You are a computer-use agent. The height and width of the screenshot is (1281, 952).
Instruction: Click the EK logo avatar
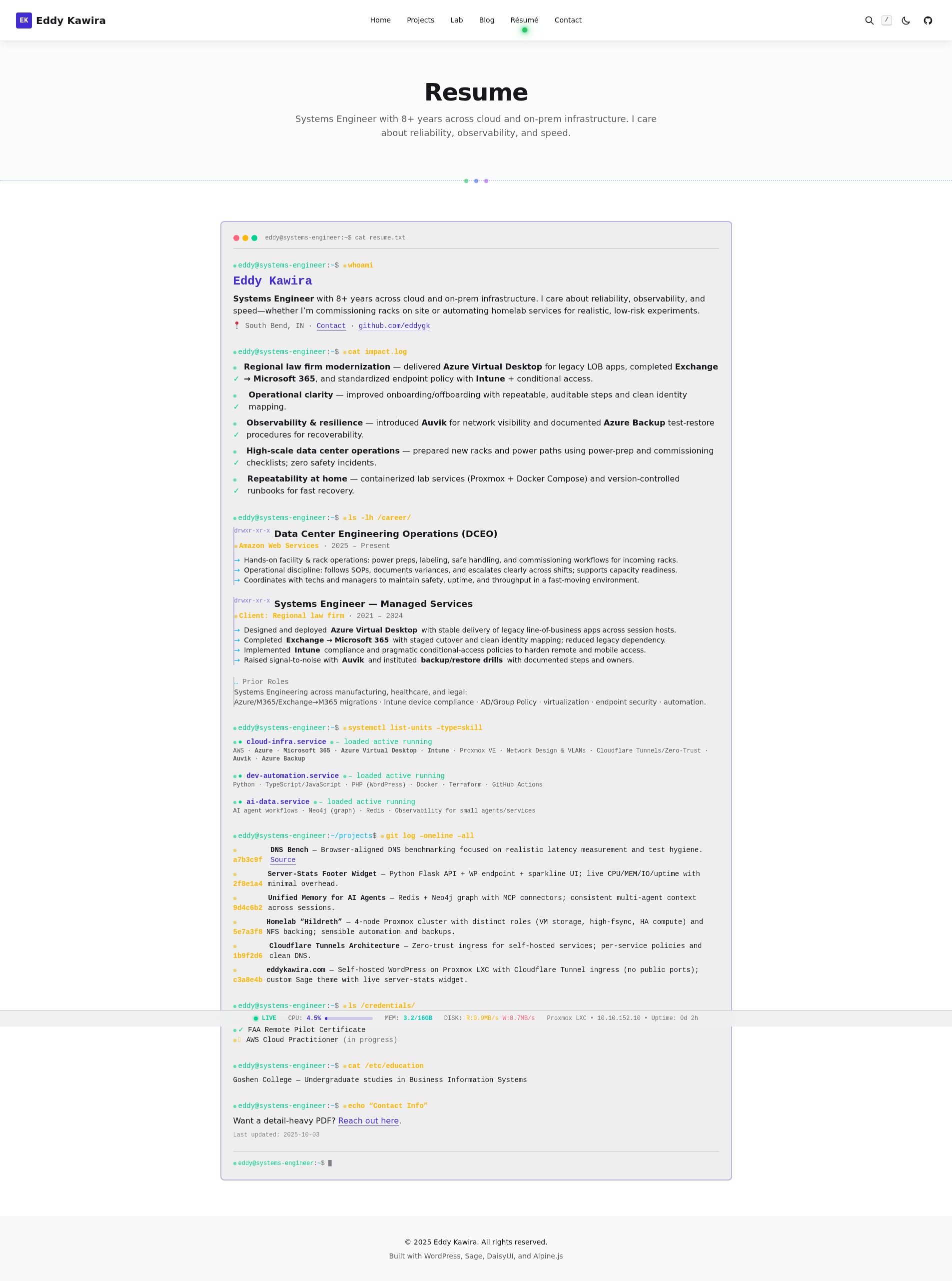[x=23, y=20]
